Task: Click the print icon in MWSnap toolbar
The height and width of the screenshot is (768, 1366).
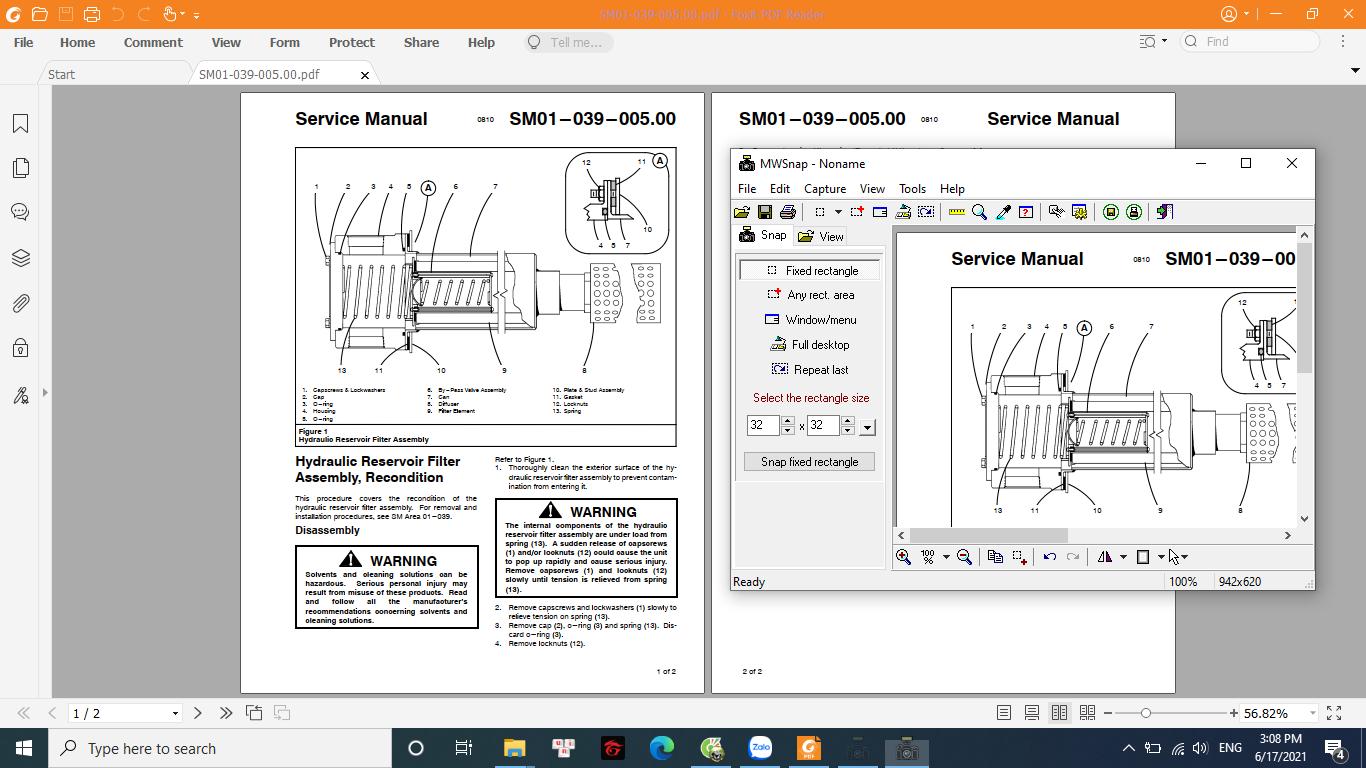Action: [x=787, y=212]
